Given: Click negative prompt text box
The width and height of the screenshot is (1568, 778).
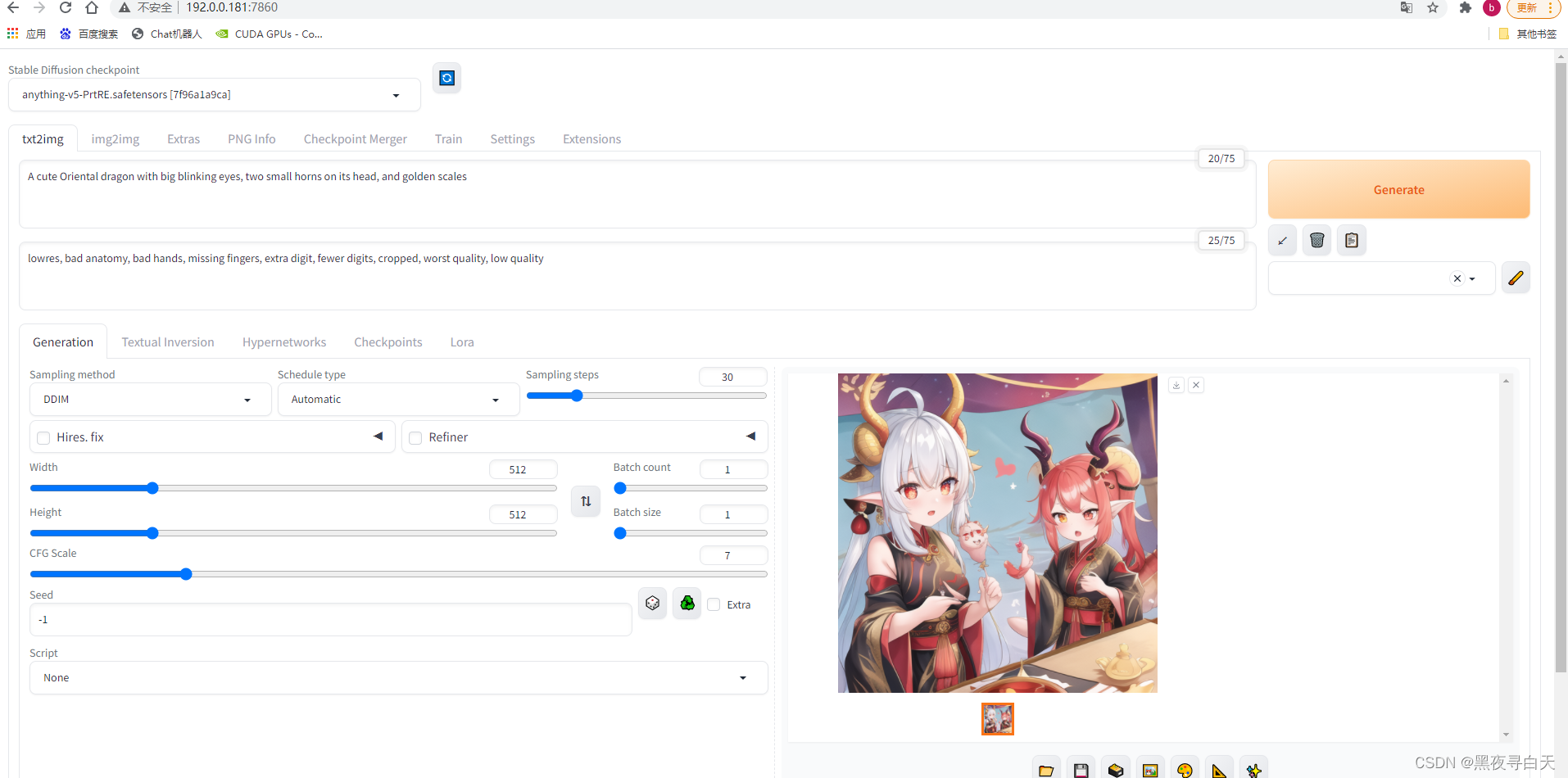Looking at the screenshot, I should pos(637,276).
